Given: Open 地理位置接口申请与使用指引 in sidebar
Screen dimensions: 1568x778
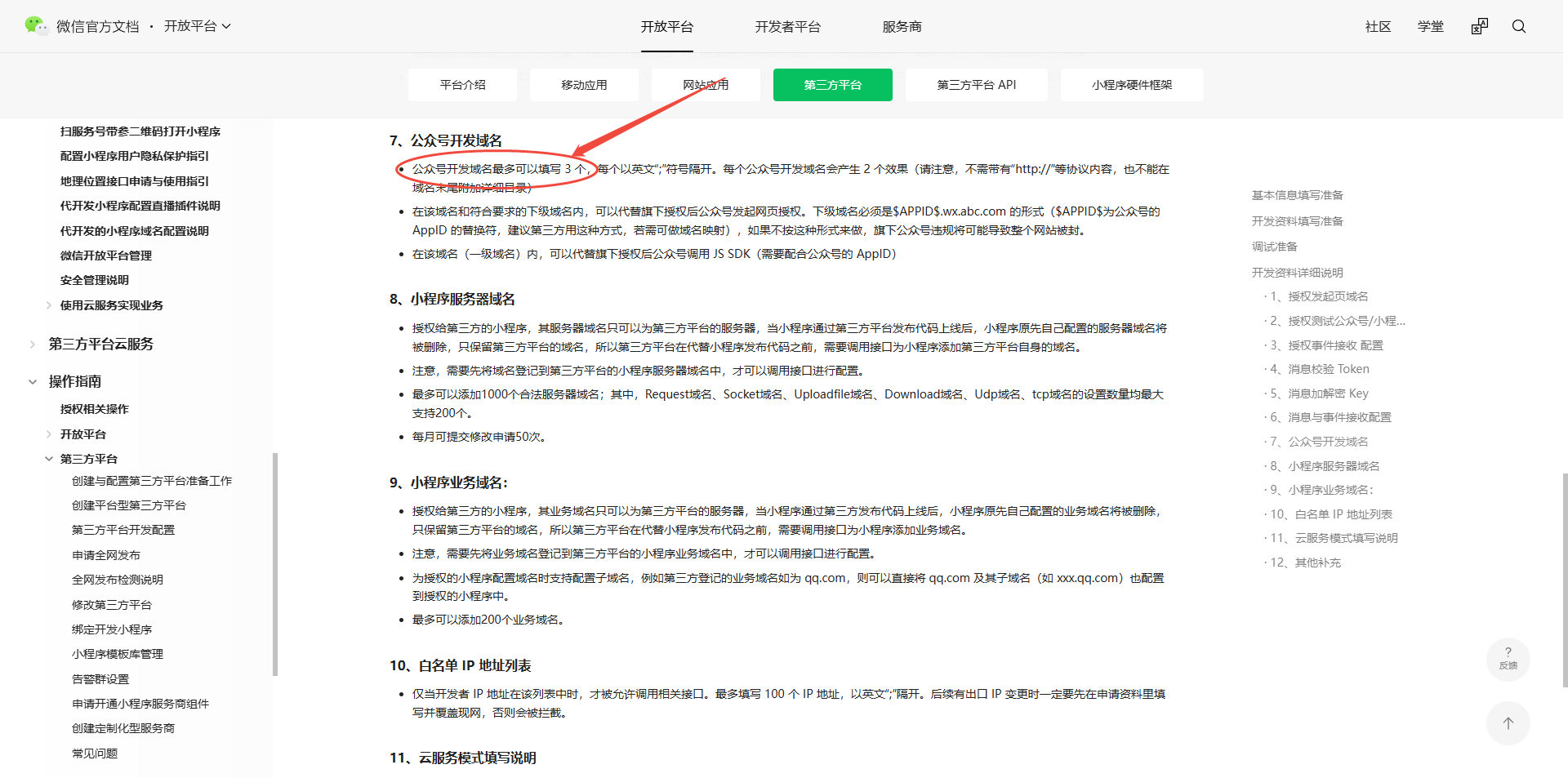Looking at the screenshot, I should click(135, 181).
